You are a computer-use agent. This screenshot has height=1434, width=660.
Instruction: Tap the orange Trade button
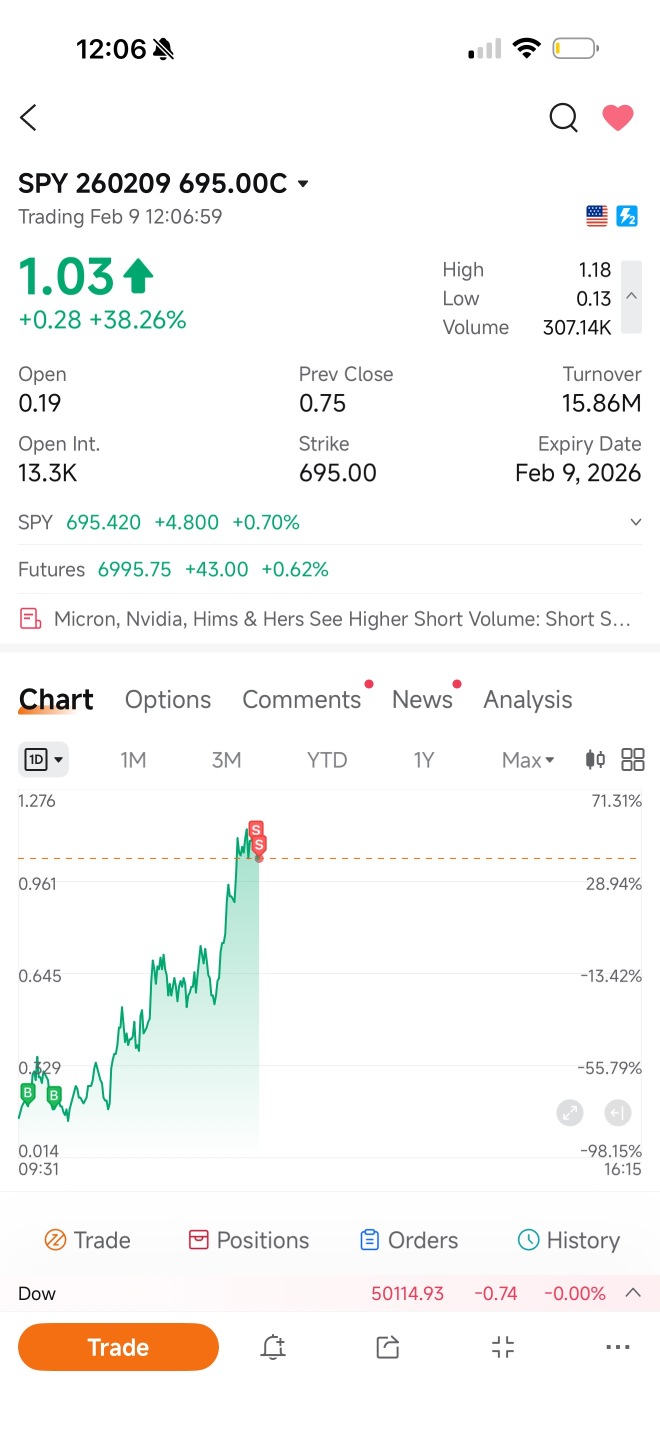click(118, 1347)
